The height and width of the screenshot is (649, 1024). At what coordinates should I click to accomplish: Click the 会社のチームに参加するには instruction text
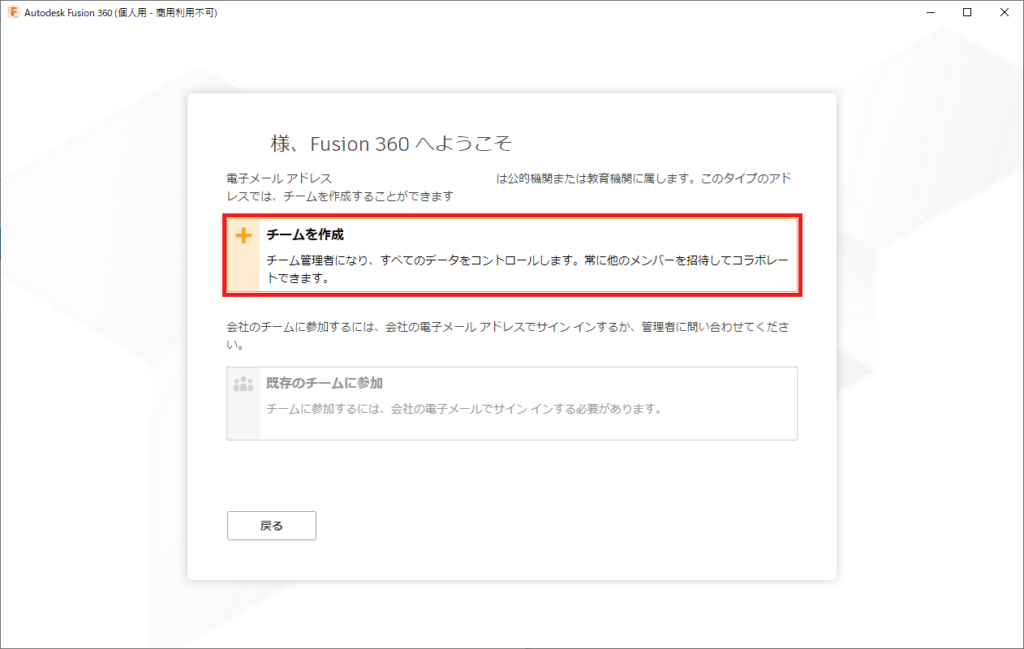[x=507, y=336]
